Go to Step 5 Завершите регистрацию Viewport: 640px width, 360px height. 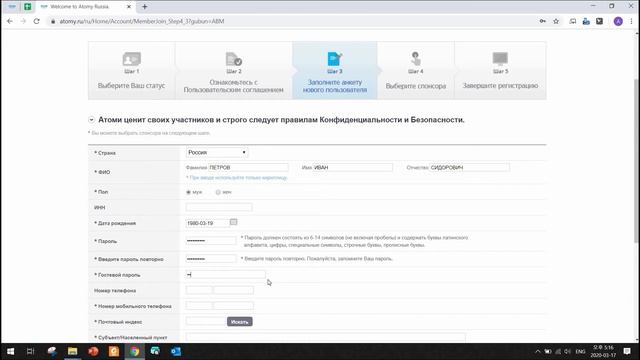point(500,70)
